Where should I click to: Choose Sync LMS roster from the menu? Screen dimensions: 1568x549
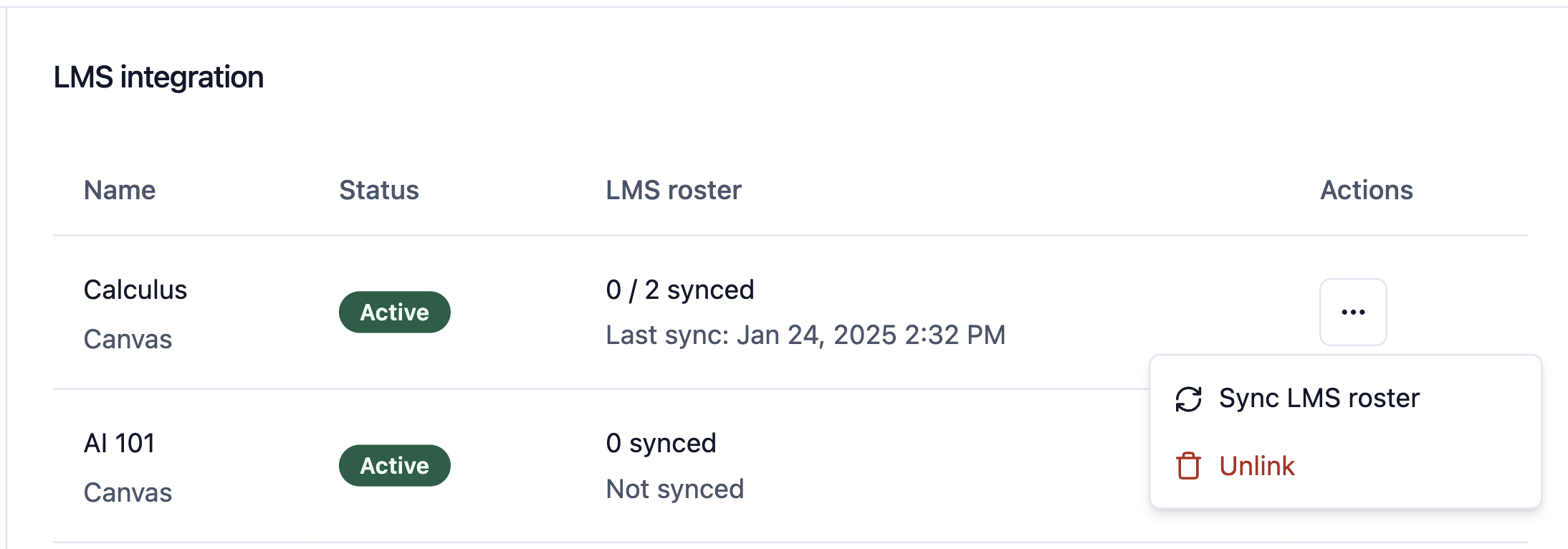pos(1318,398)
